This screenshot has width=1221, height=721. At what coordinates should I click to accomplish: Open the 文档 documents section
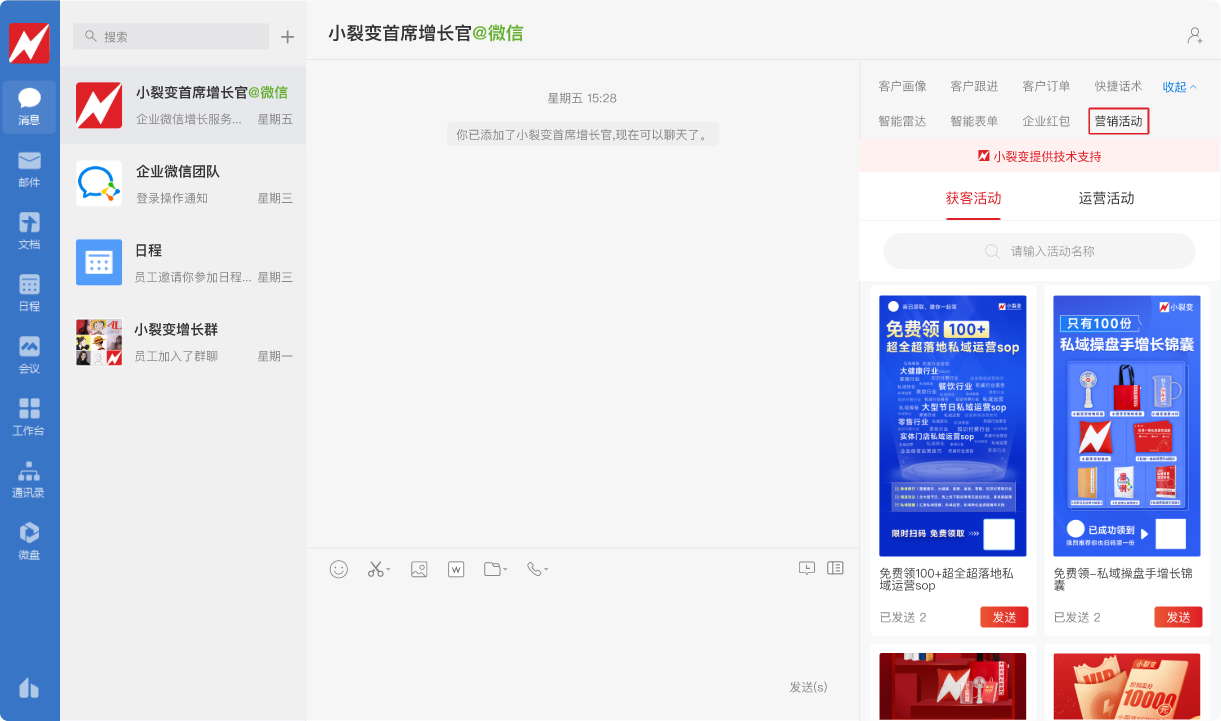click(x=29, y=231)
